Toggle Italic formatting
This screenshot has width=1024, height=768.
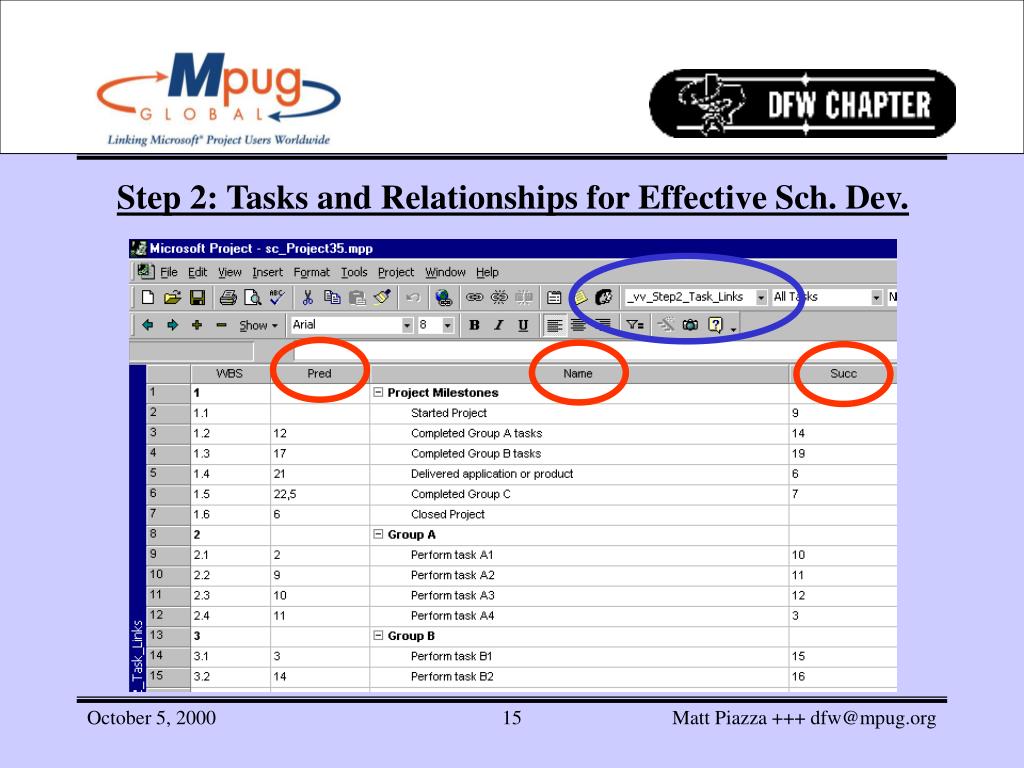point(499,325)
